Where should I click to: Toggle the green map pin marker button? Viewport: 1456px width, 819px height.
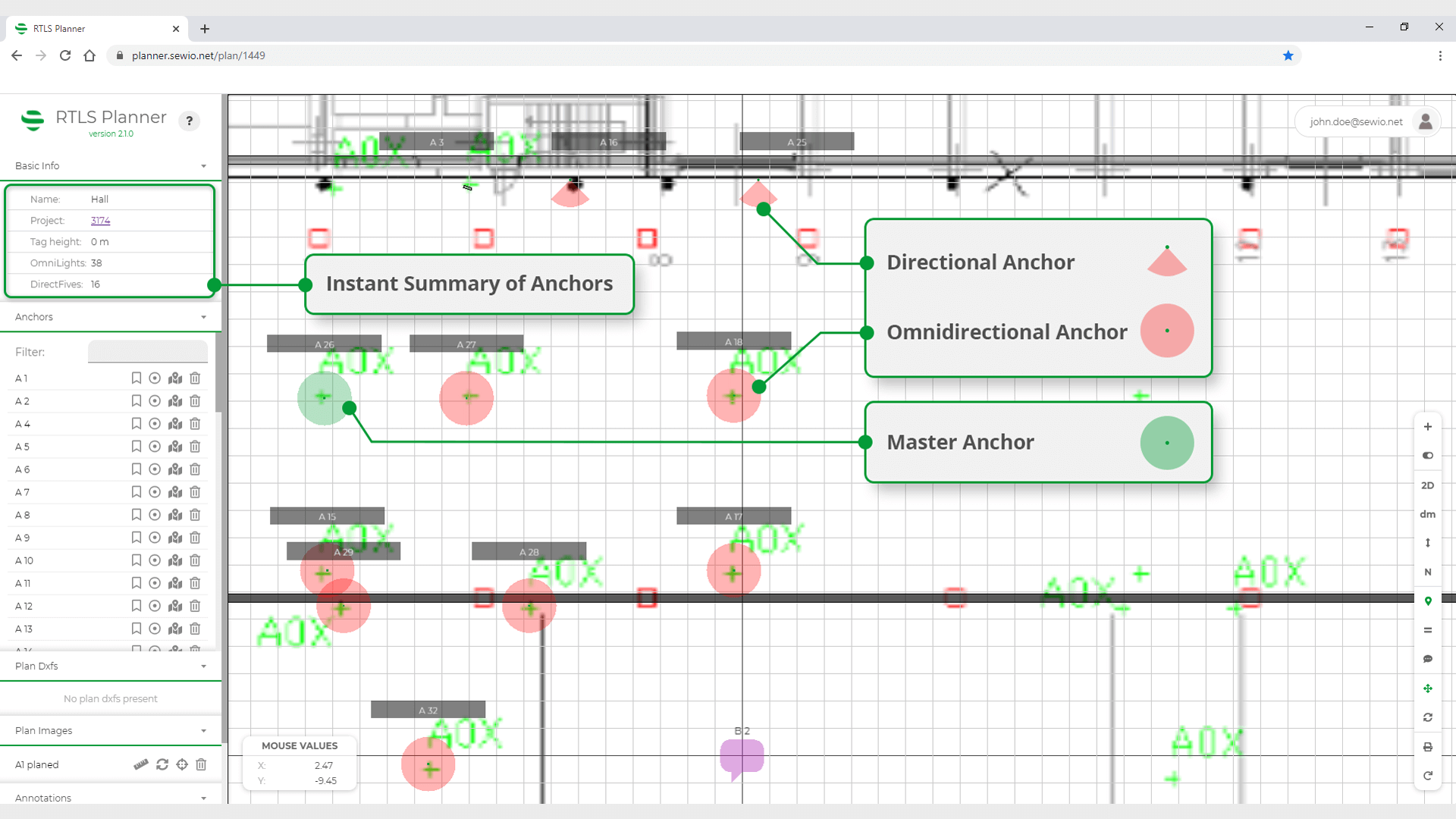click(1427, 601)
